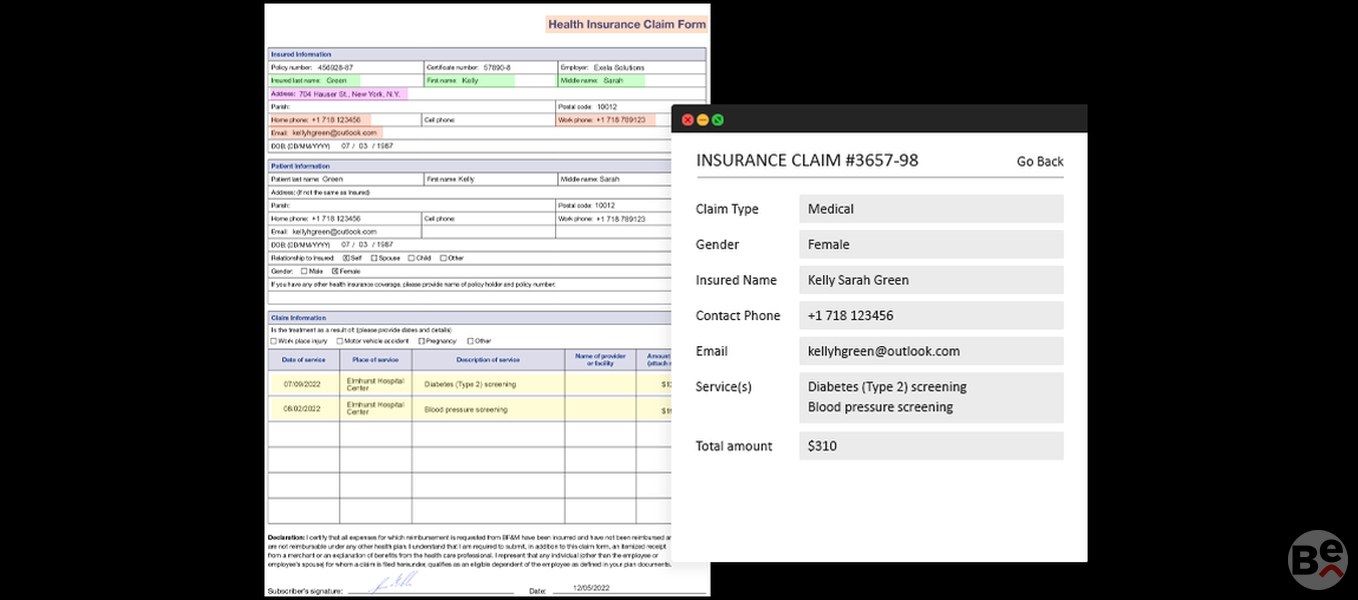Viewport: 1358px width, 600px height.
Task: Toggle the Female gender checkbox
Action: point(335,271)
